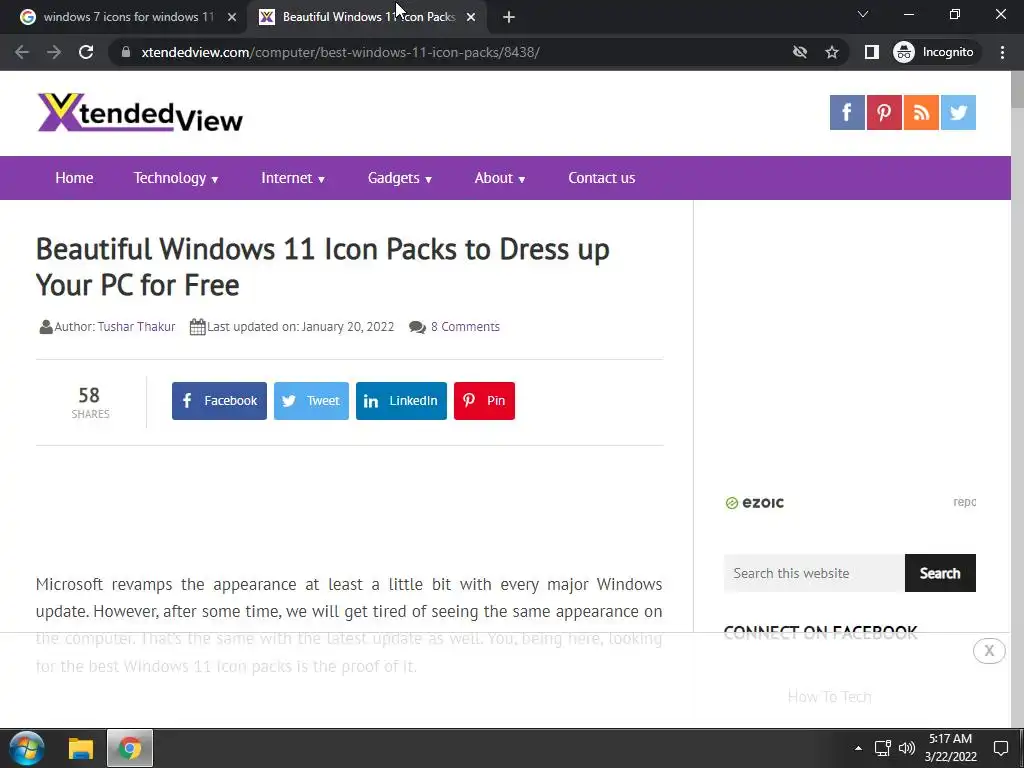1024x768 pixels.
Task: Click the page vertical scrollbar thumb
Action: (1017, 90)
